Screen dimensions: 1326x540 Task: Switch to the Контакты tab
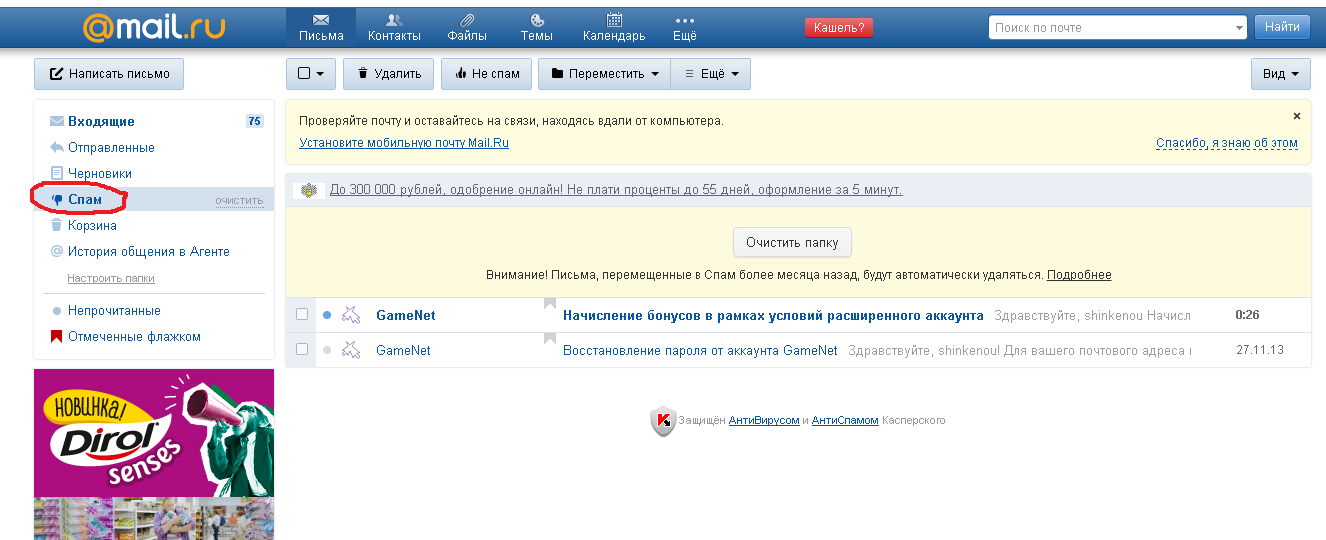(394, 28)
